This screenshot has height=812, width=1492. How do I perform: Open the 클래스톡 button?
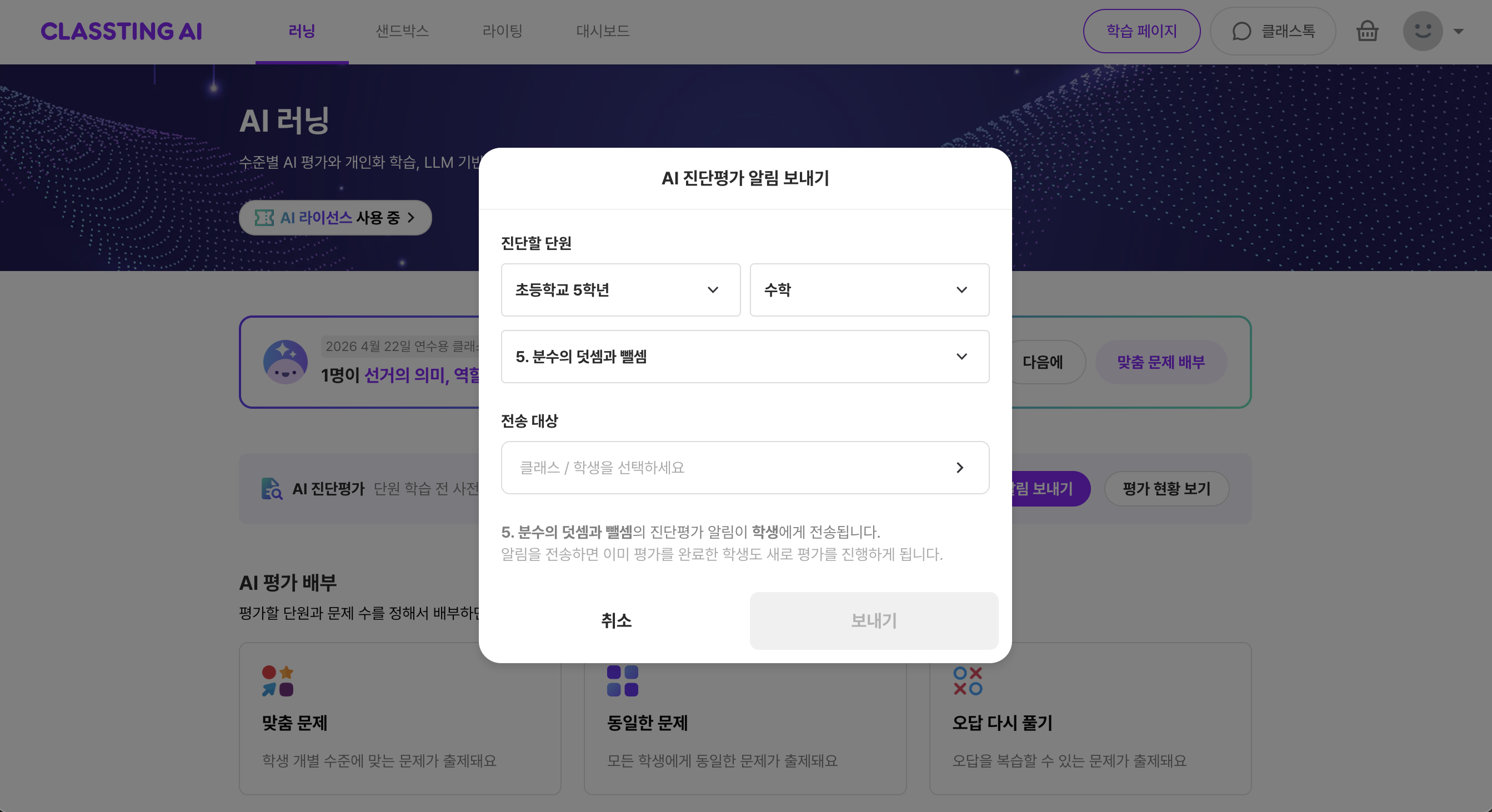(x=1273, y=31)
